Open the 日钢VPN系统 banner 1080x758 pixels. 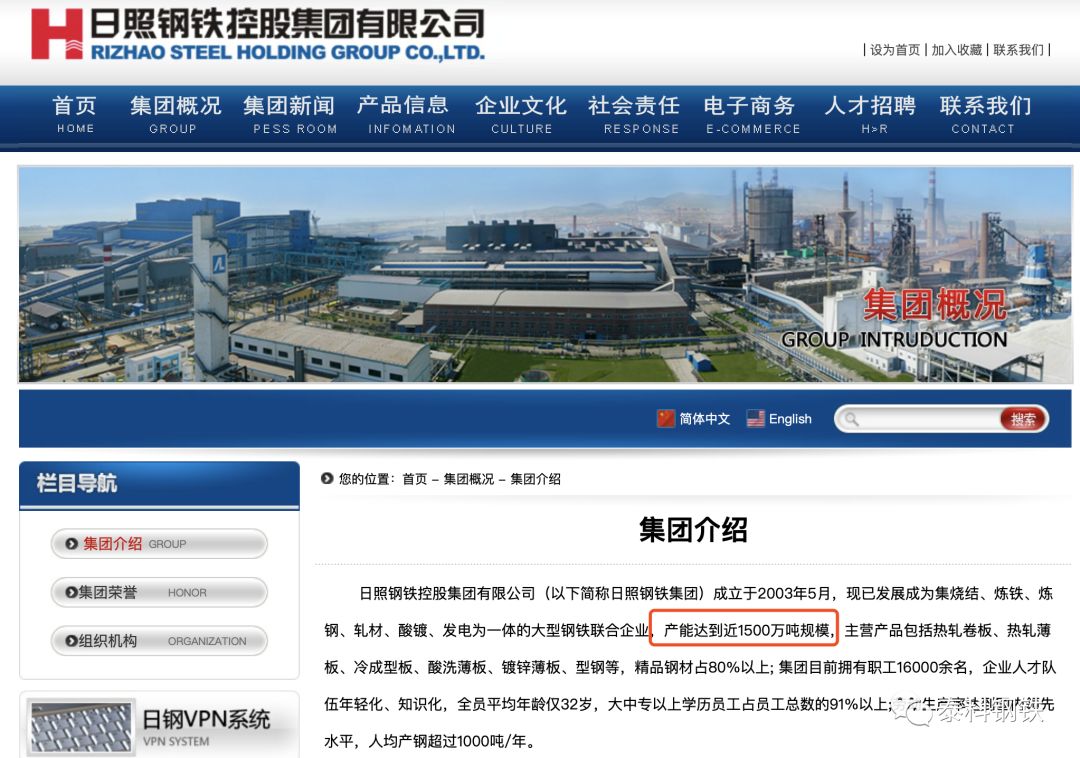coord(160,726)
